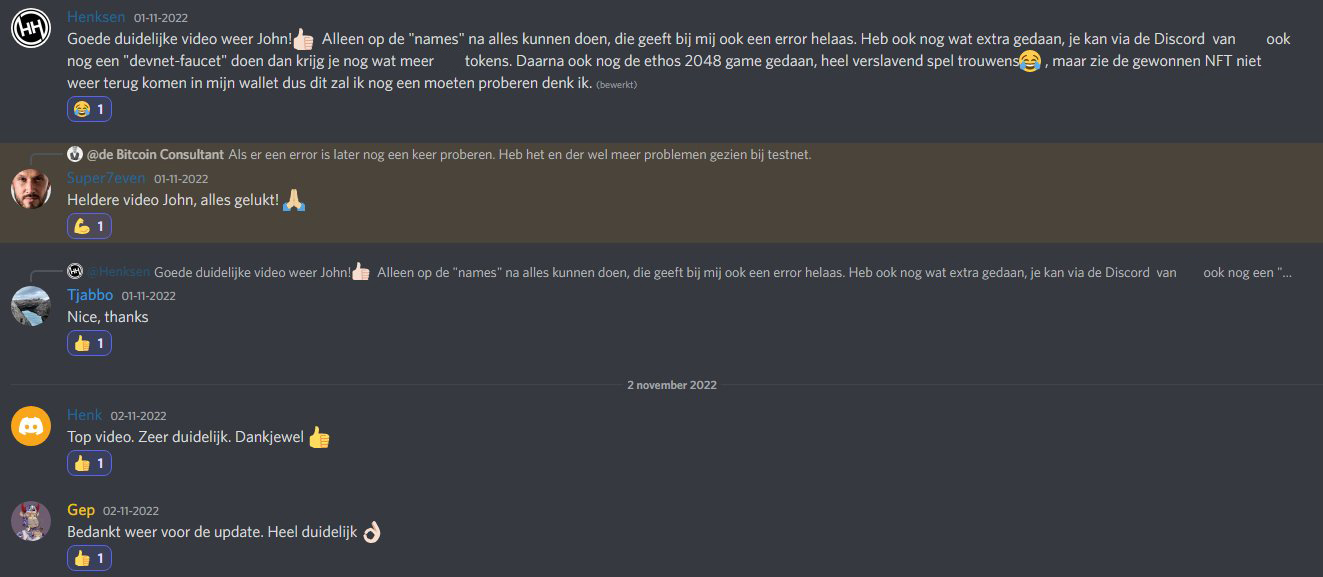
Task: Toggle thumbs up reaction under Tjabbo's message
Action: [x=89, y=343]
